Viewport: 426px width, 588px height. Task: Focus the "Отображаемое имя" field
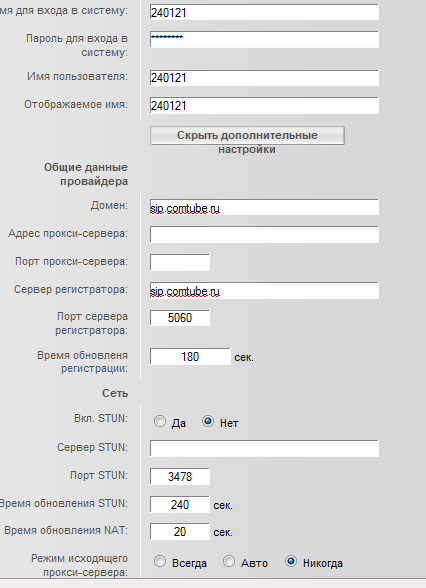(x=264, y=106)
